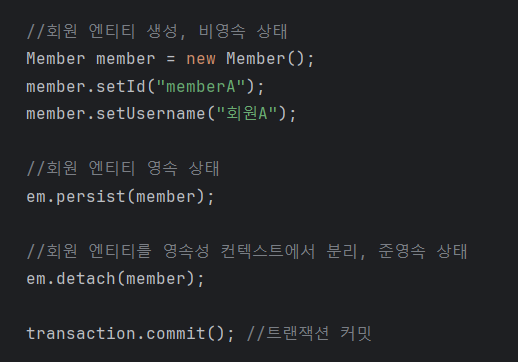Click the comment '//회원 엔티티 생성, 비영속 상태'
518x362 pixels.
click(x=157, y=32)
